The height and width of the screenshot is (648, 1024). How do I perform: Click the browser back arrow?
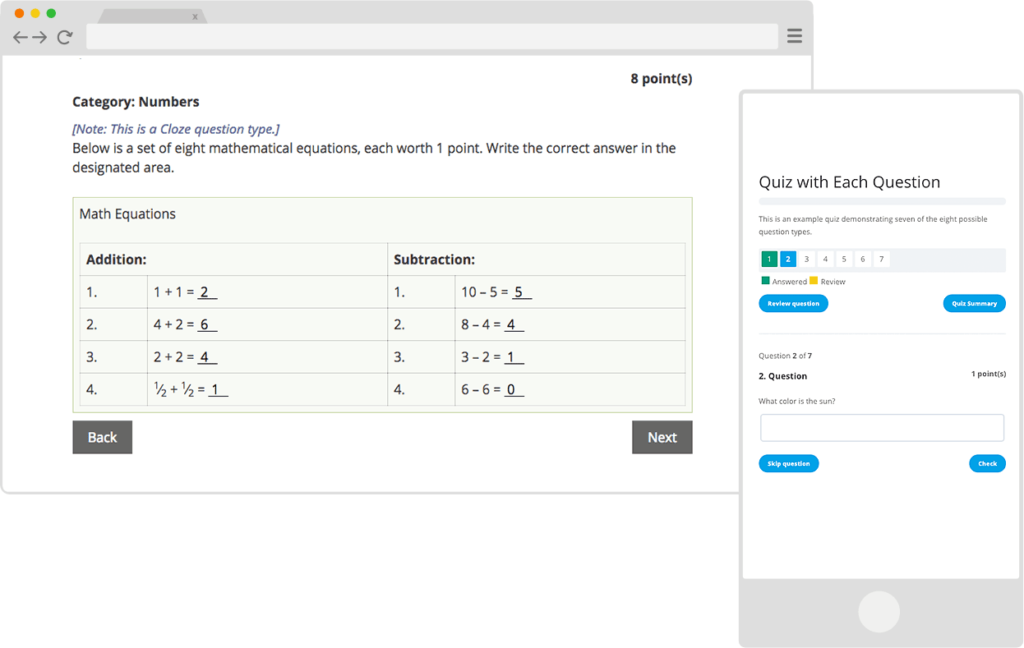coord(20,37)
